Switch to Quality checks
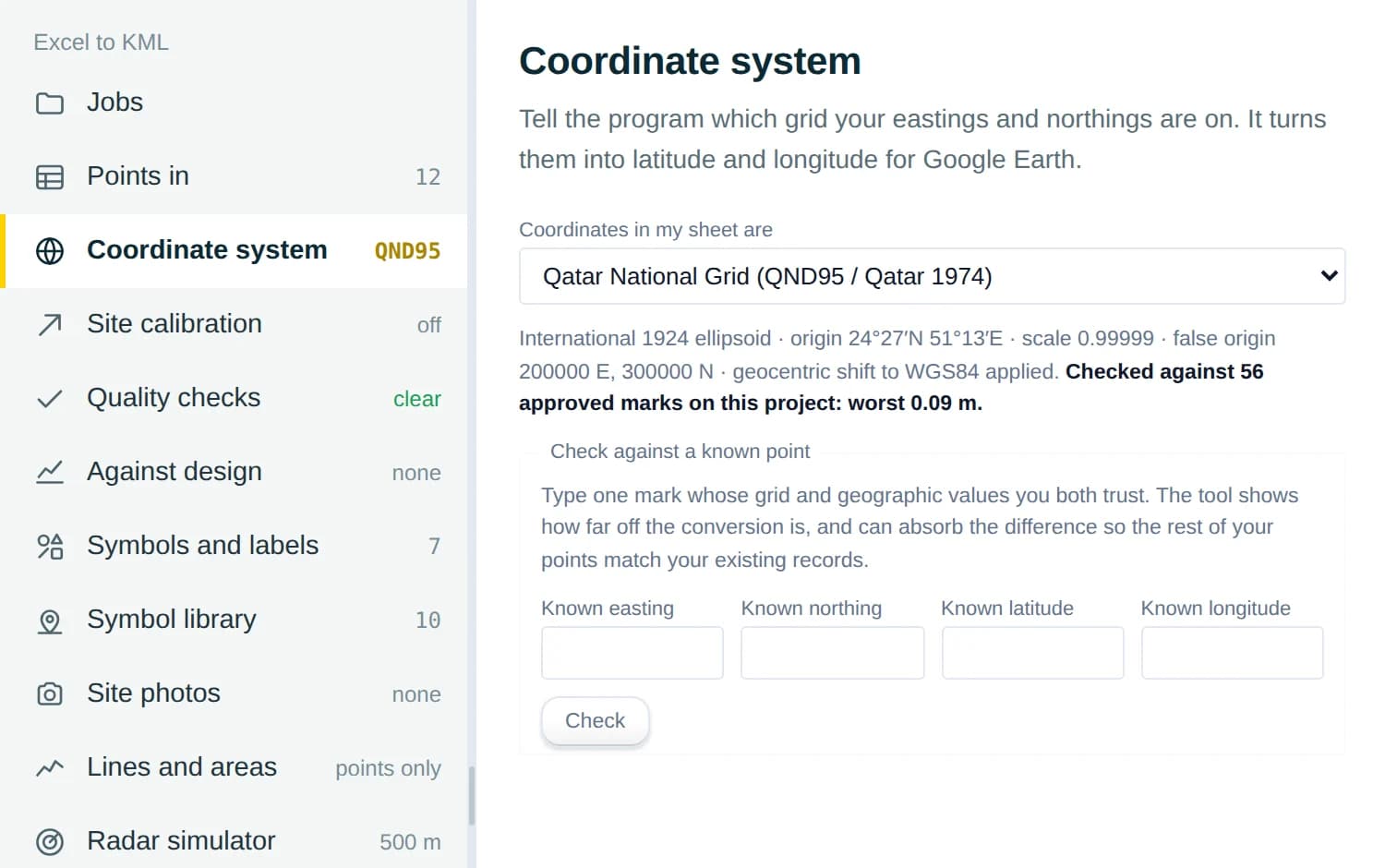 pos(234,398)
